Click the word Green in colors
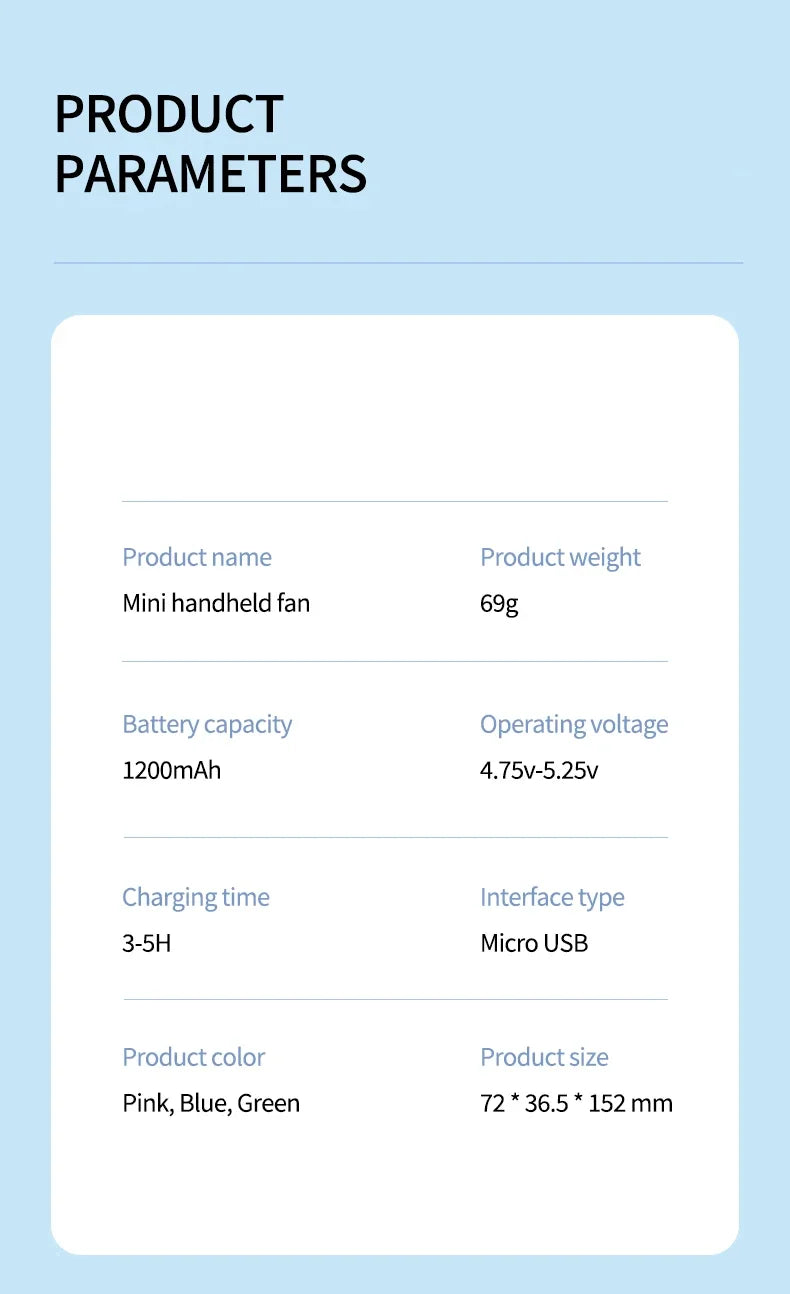This screenshot has height=1294, width=790. [268, 1103]
